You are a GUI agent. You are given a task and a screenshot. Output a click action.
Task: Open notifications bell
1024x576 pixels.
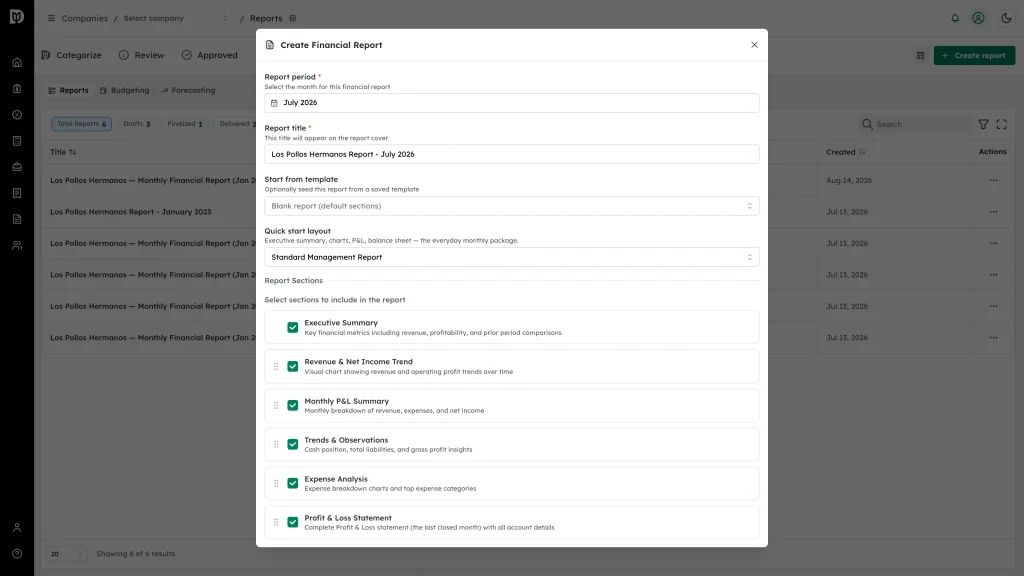(955, 18)
